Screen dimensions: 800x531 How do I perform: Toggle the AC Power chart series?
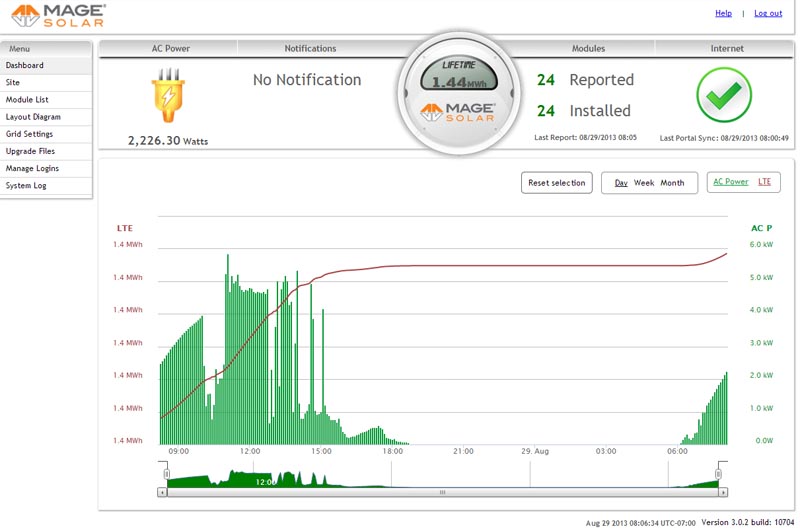coord(729,182)
